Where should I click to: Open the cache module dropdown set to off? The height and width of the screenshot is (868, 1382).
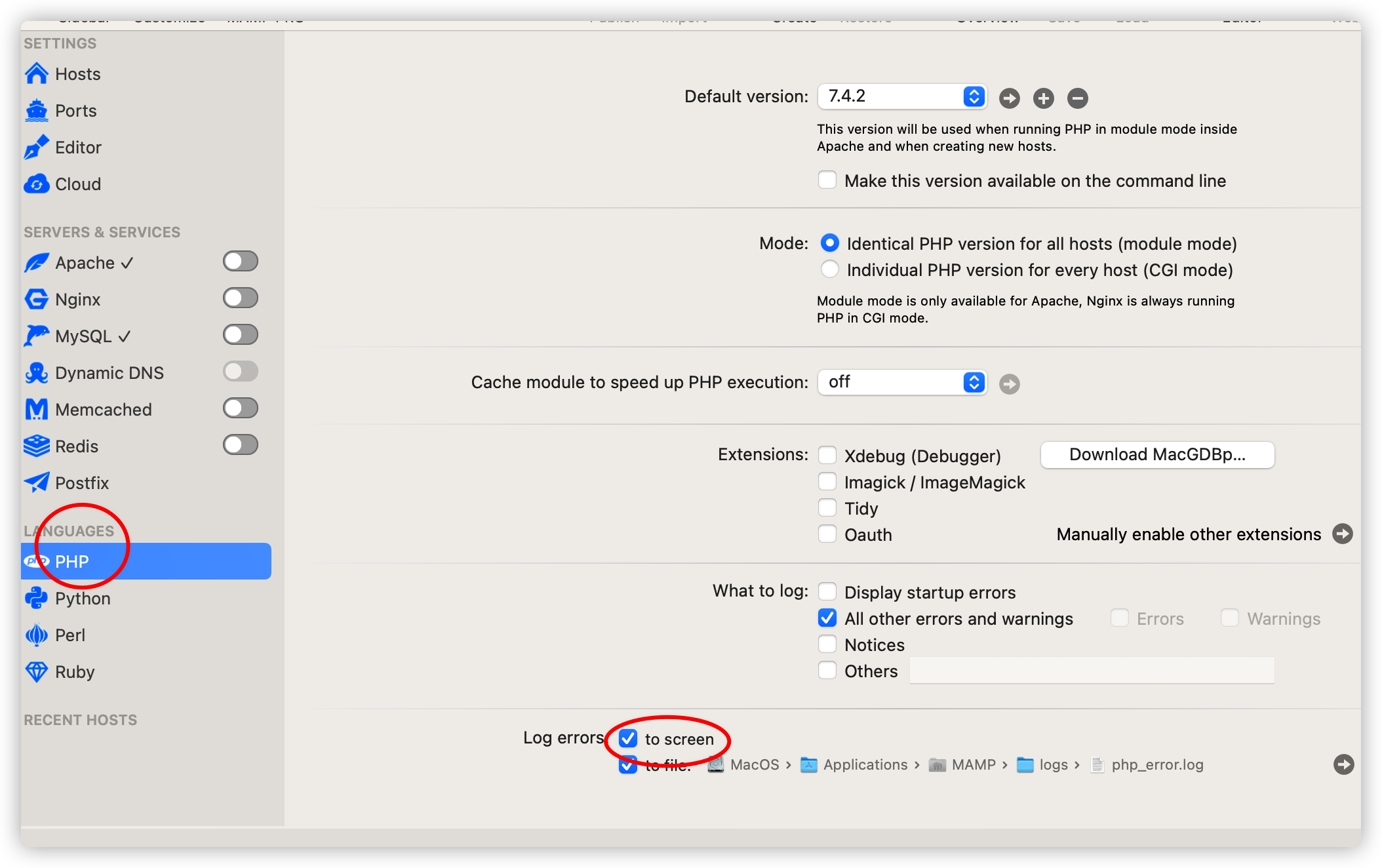(x=902, y=382)
